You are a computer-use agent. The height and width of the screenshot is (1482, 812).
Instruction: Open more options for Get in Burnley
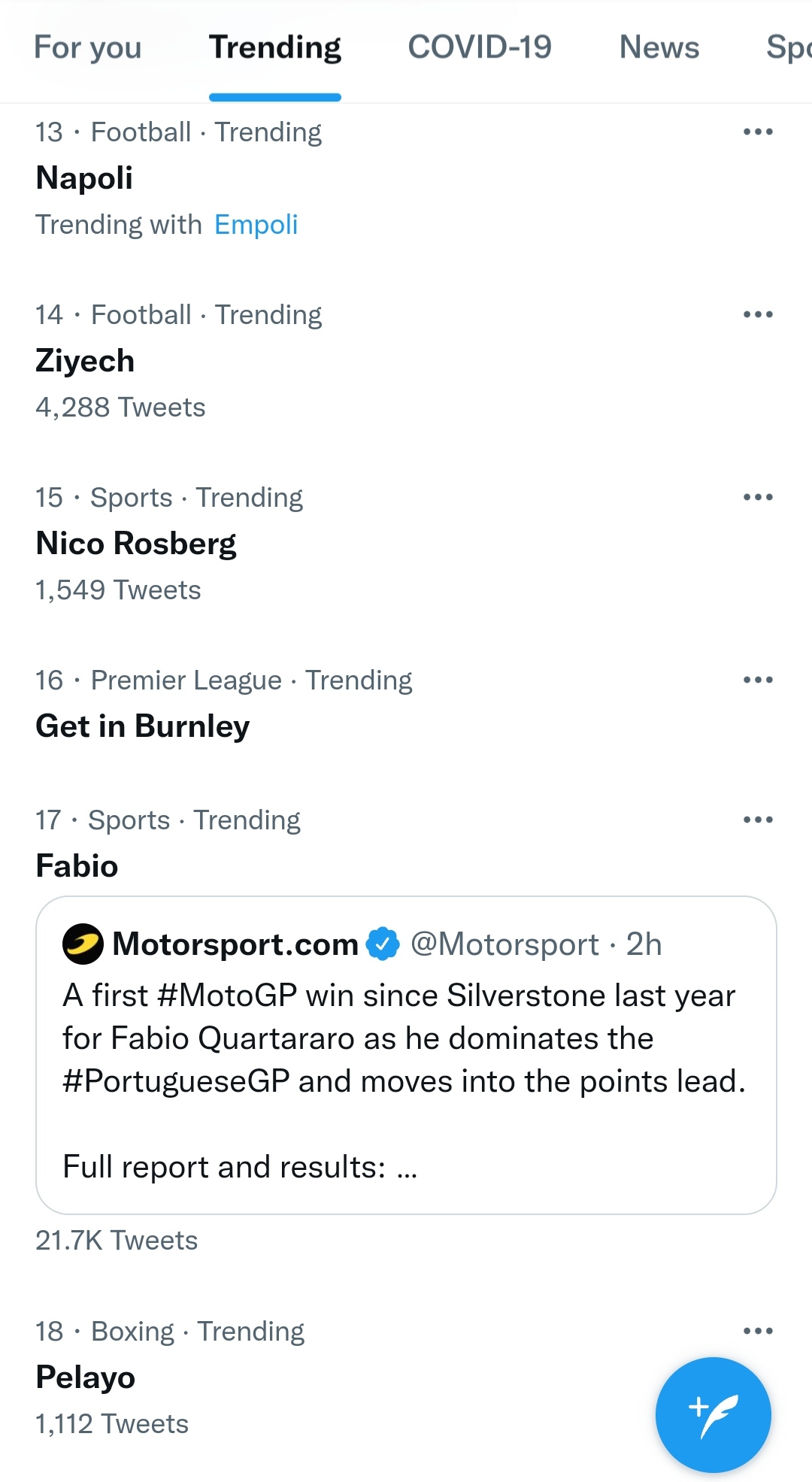757,680
